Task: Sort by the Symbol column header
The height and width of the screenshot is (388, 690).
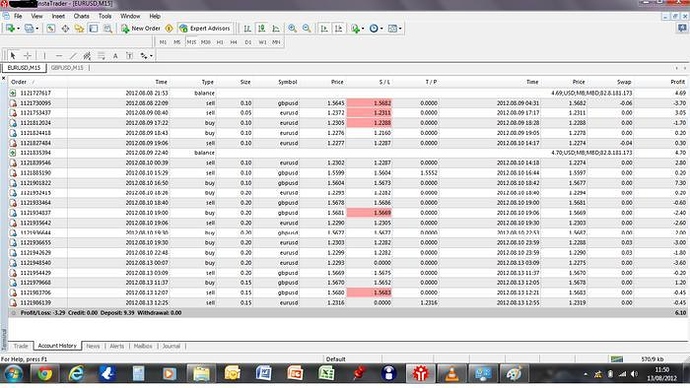Action: (287, 82)
